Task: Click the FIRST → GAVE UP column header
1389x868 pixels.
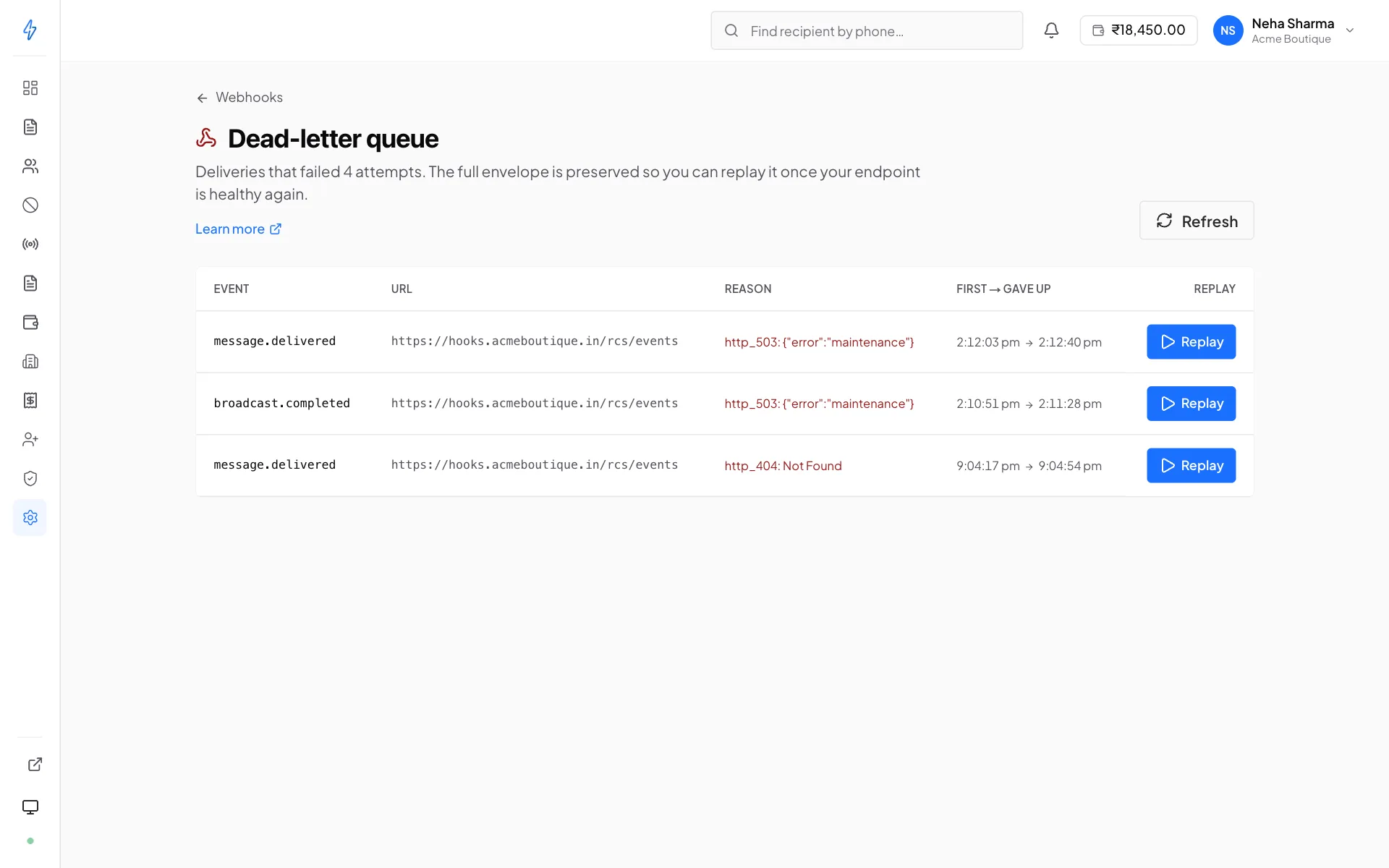Action: pos(1003,289)
